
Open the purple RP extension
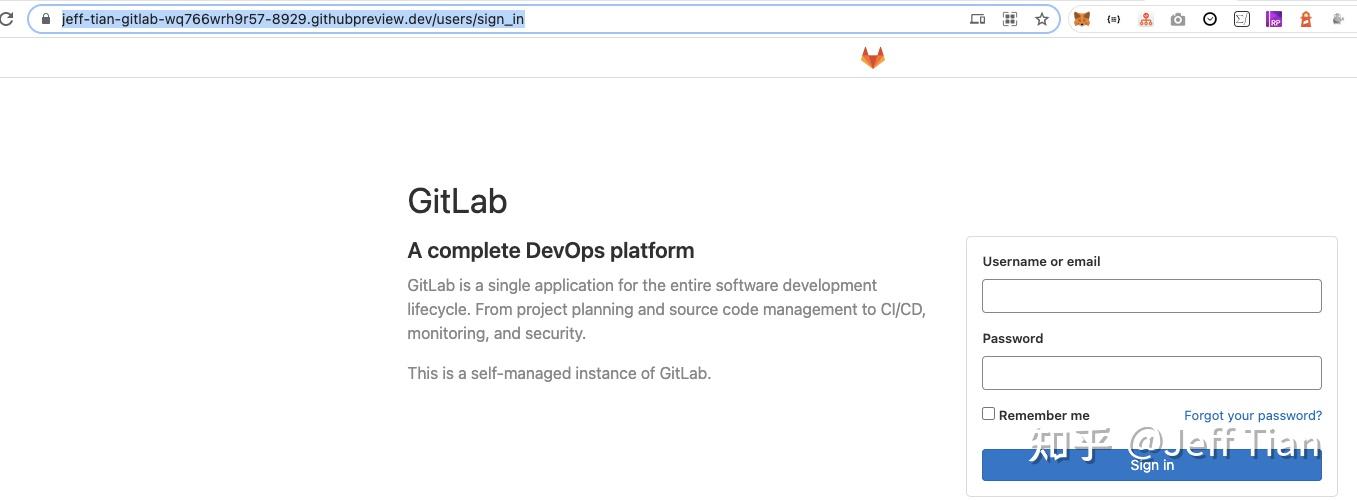click(1274, 19)
